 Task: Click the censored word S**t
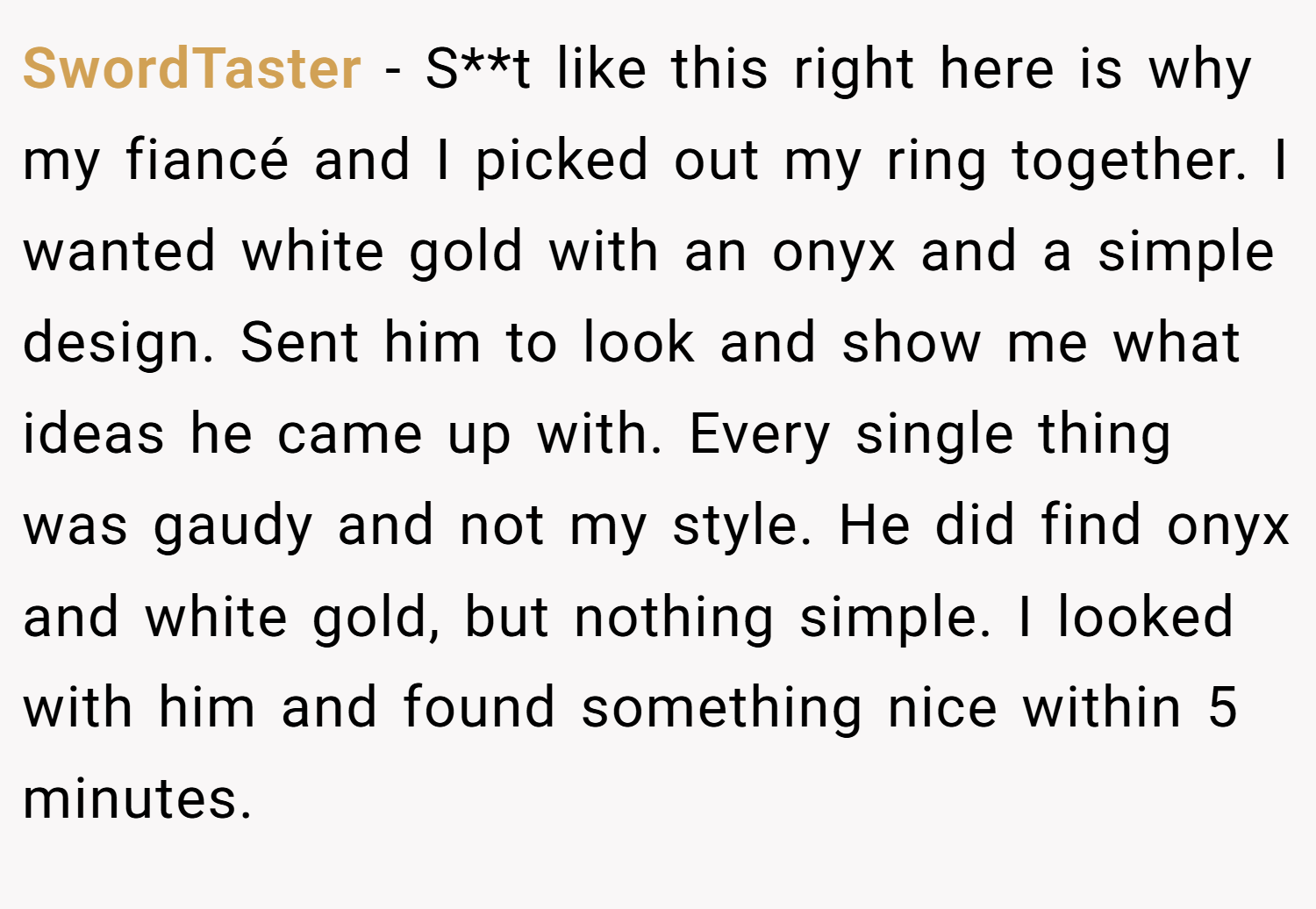[478, 68]
